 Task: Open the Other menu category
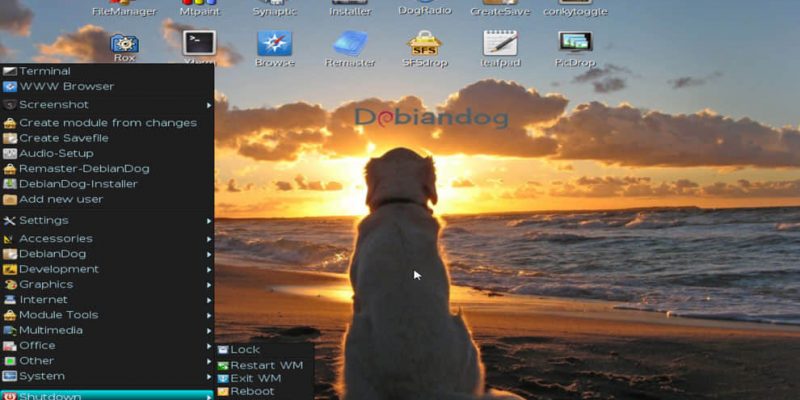tap(107, 361)
